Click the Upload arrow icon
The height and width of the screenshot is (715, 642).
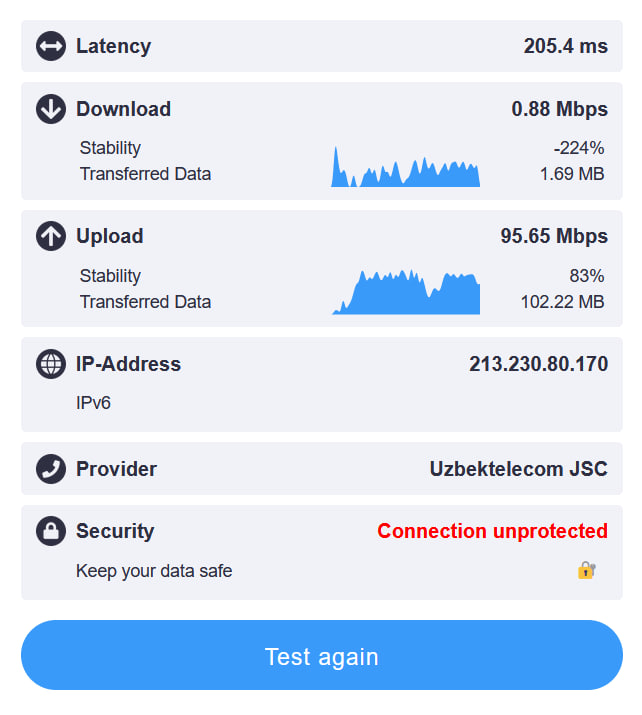(x=51, y=236)
